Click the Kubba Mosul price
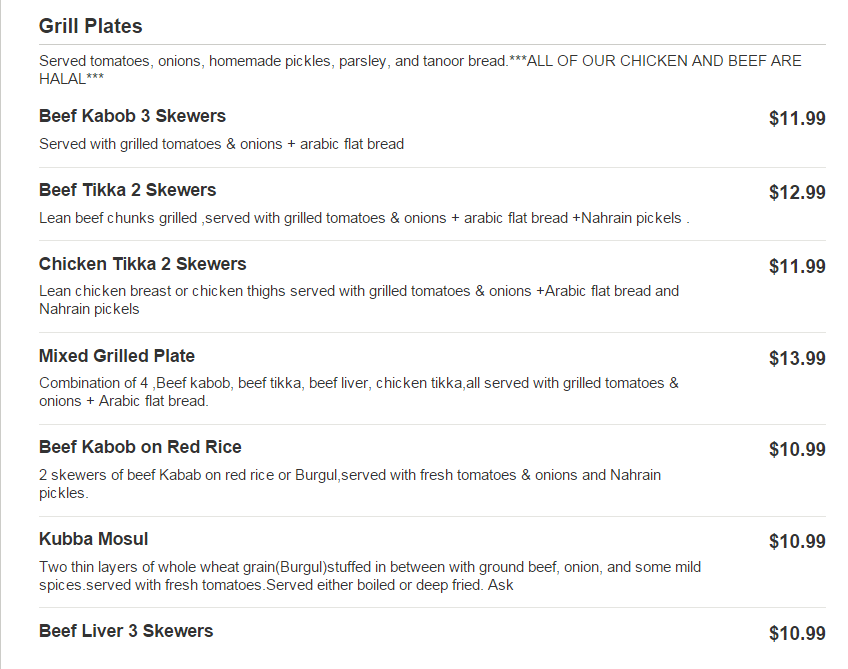Screen dimensions: 848x669 [797, 542]
